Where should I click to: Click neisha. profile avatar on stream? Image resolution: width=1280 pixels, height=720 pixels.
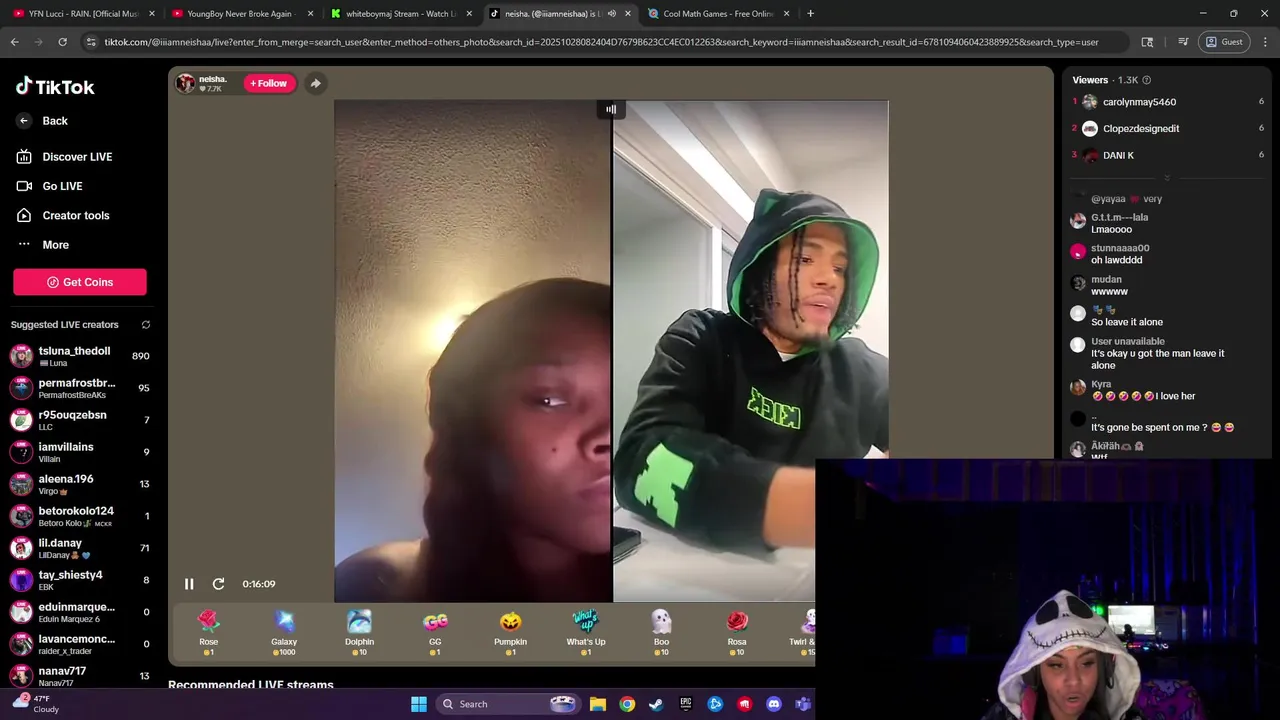tap(185, 83)
